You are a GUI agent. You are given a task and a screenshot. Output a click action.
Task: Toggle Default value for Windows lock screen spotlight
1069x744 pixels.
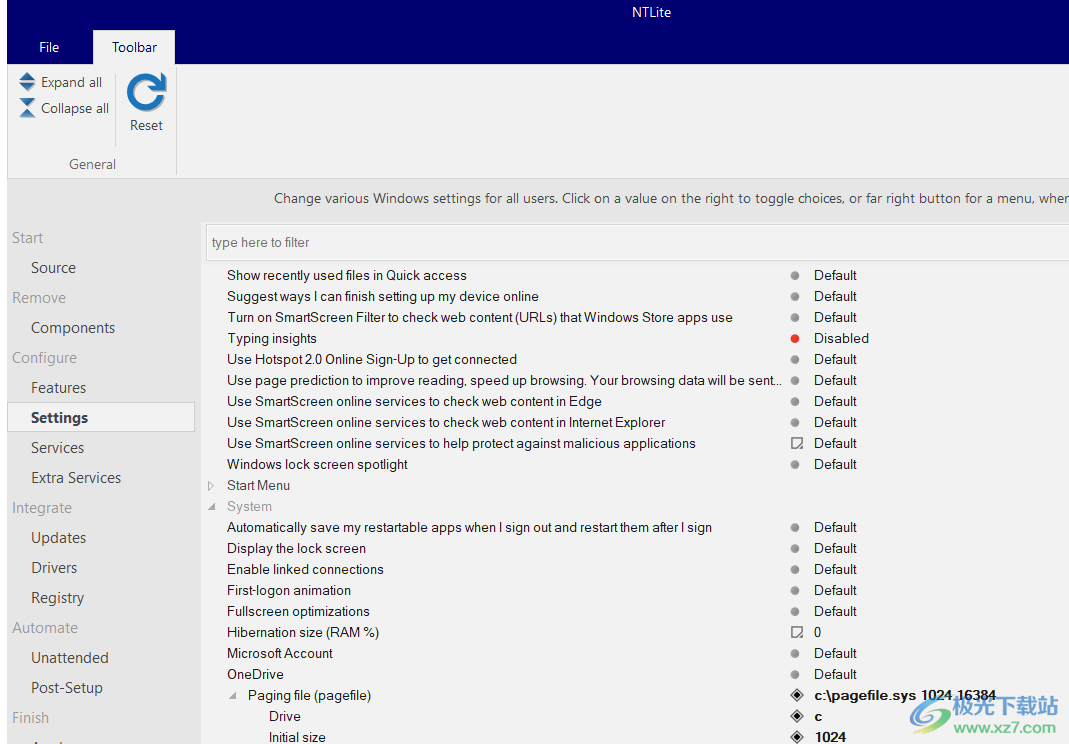[835, 464]
